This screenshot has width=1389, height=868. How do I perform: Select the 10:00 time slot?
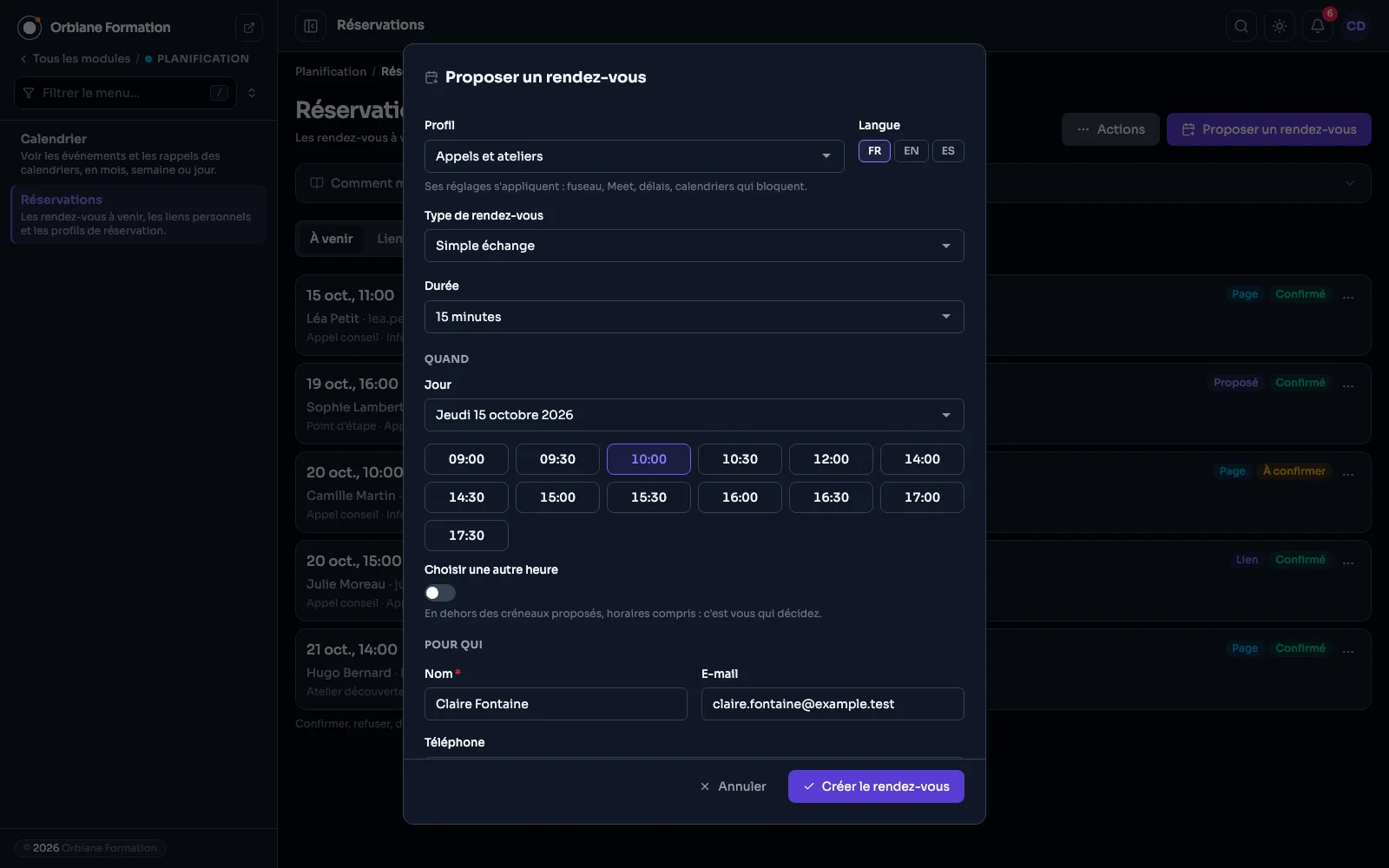point(648,459)
